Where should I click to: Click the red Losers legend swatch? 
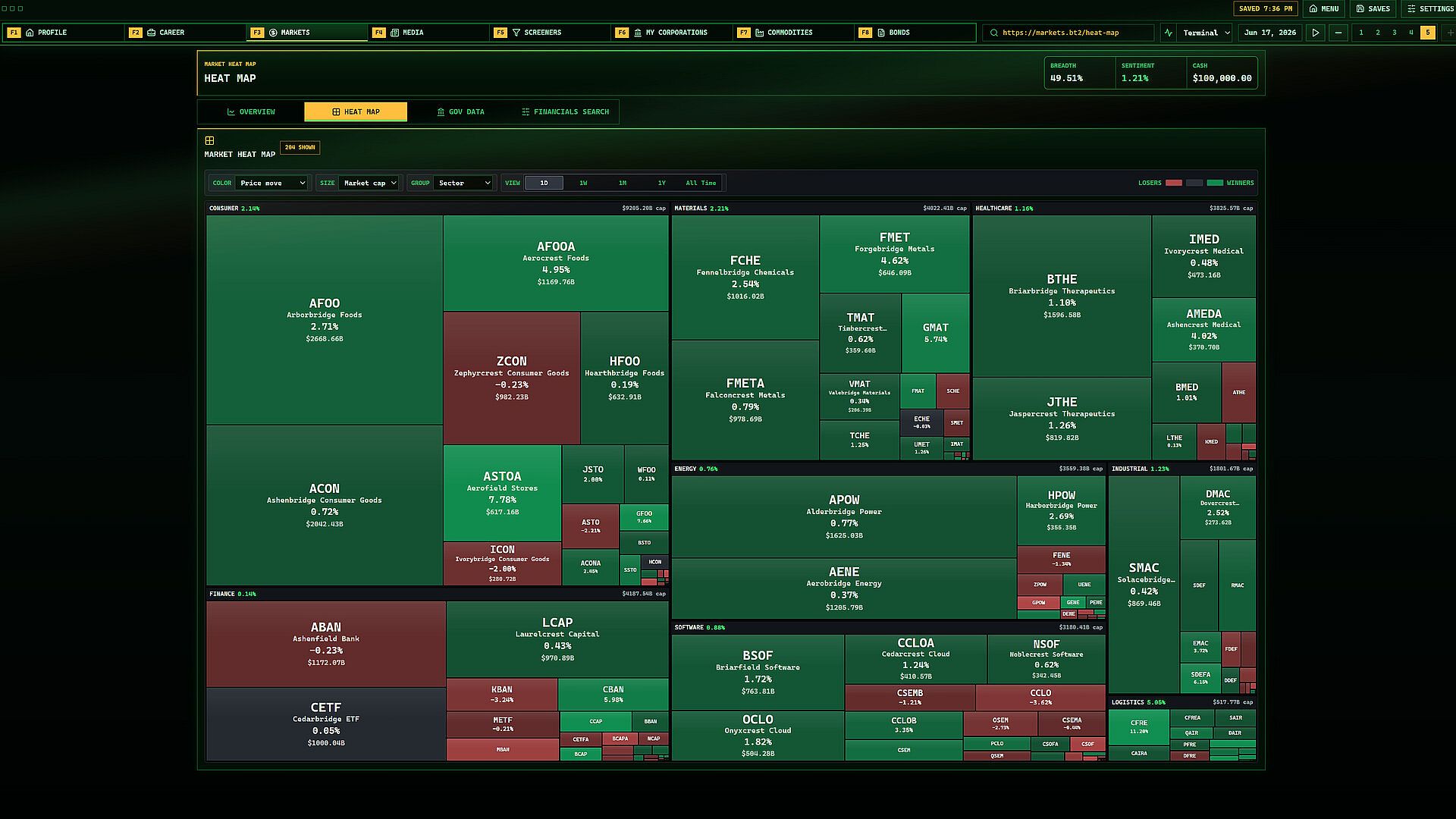point(1173,183)
